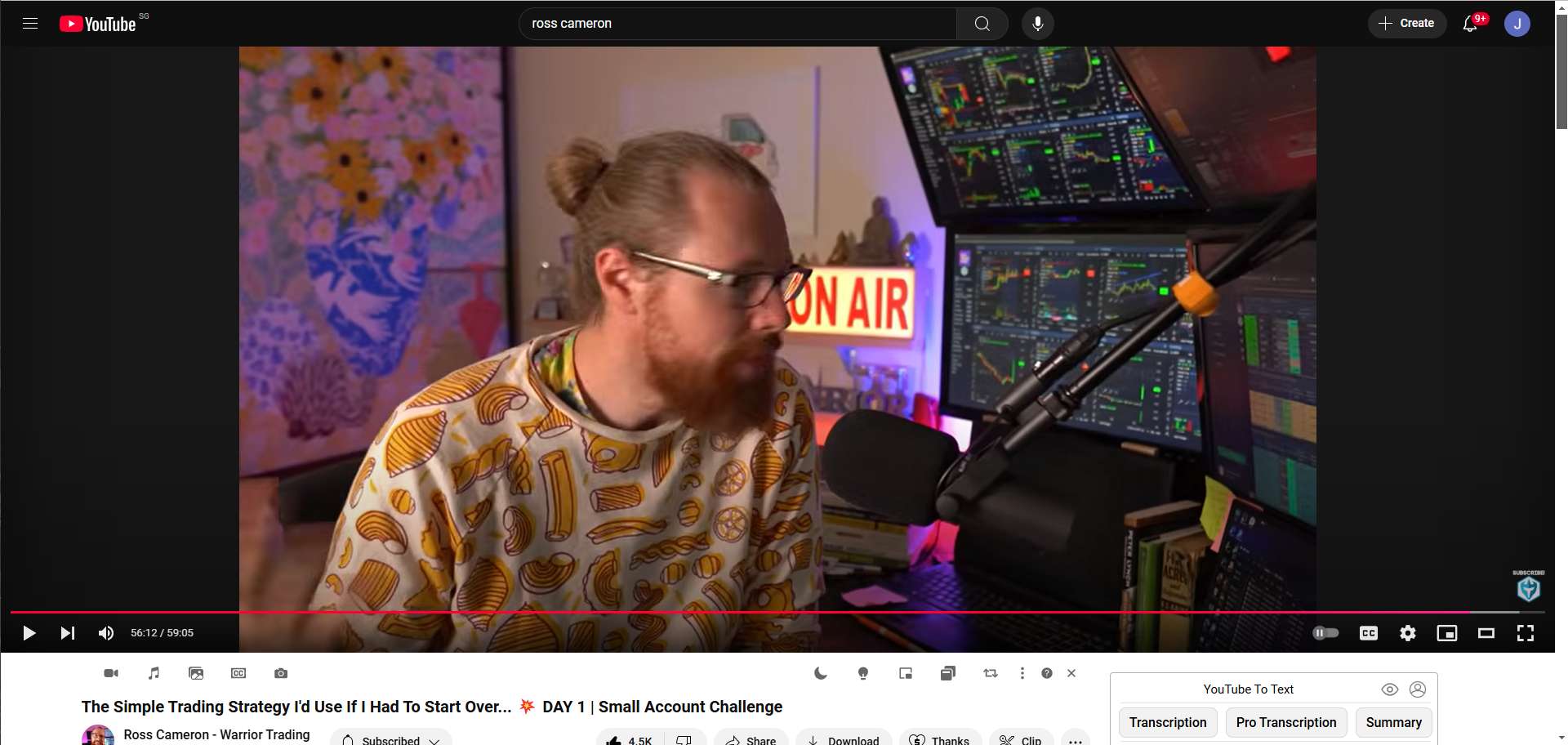Open the three-dot extension options menu

coord(1022,673)
